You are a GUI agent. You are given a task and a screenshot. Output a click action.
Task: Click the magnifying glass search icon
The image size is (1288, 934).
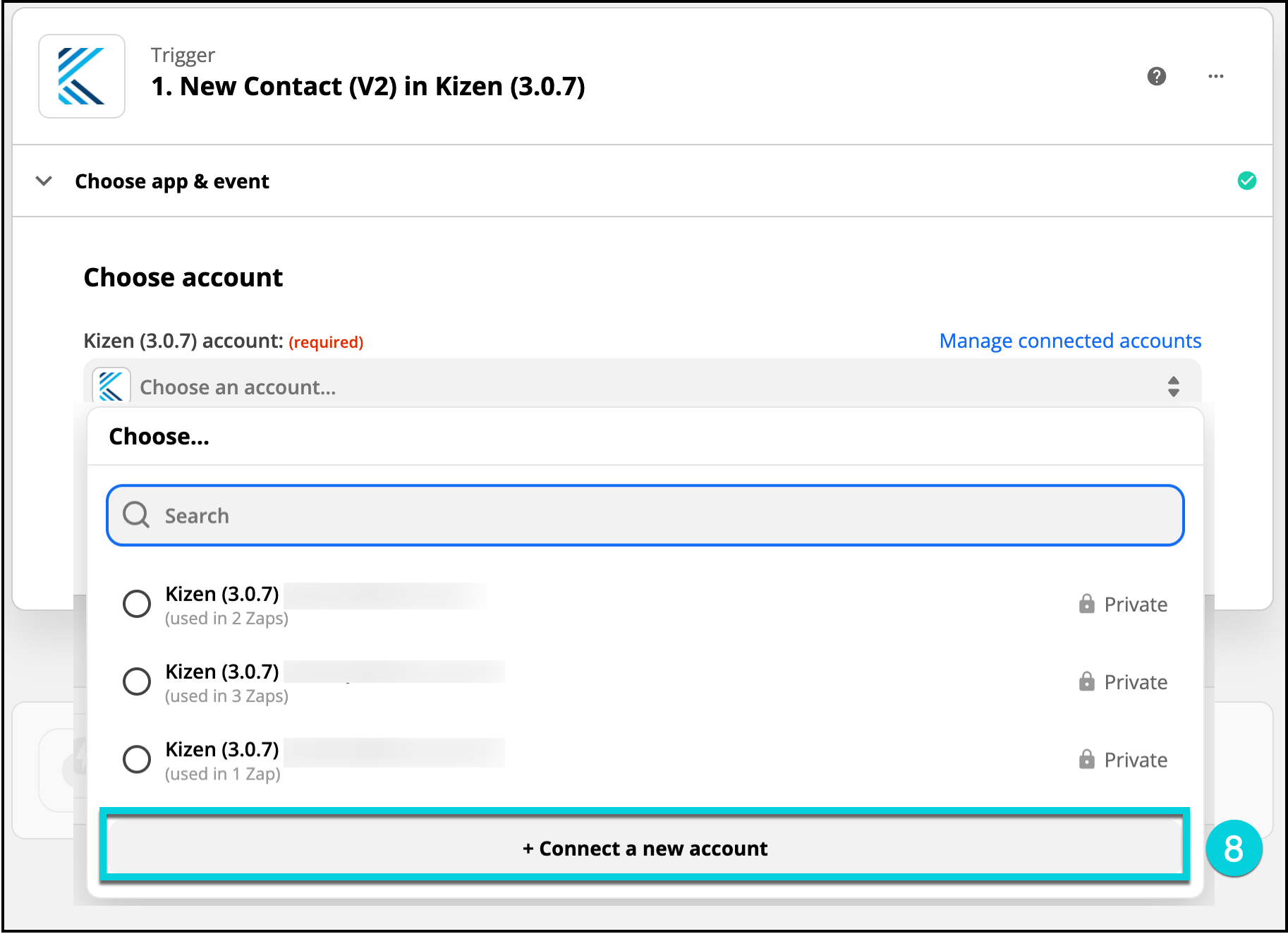[136, 515]
